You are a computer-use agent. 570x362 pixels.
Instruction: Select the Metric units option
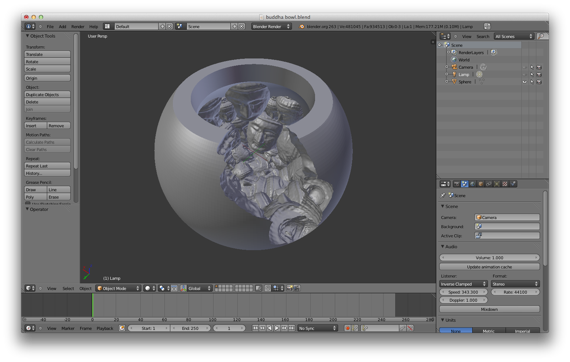pos(489,331)
